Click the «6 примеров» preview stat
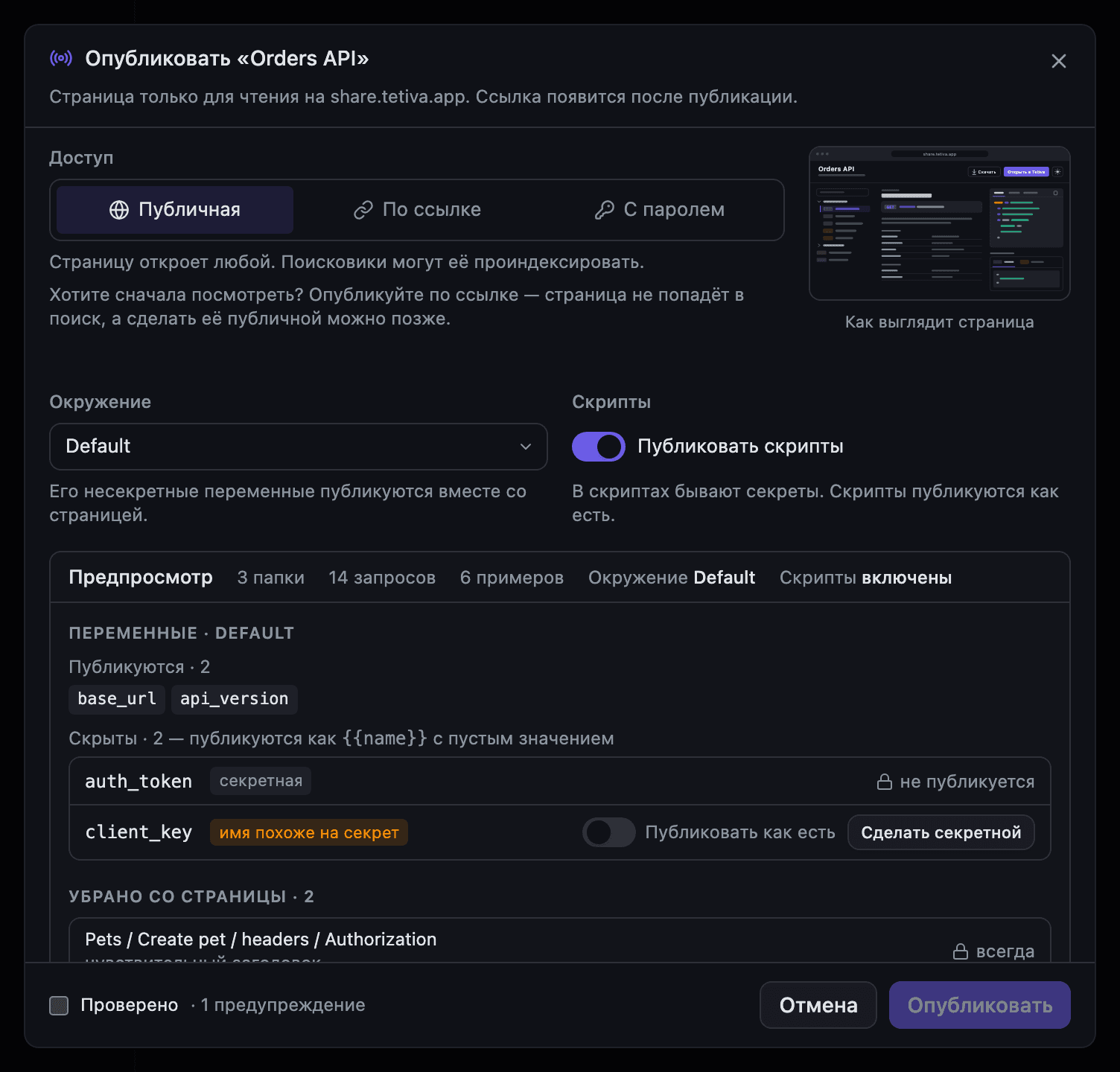 512,578
